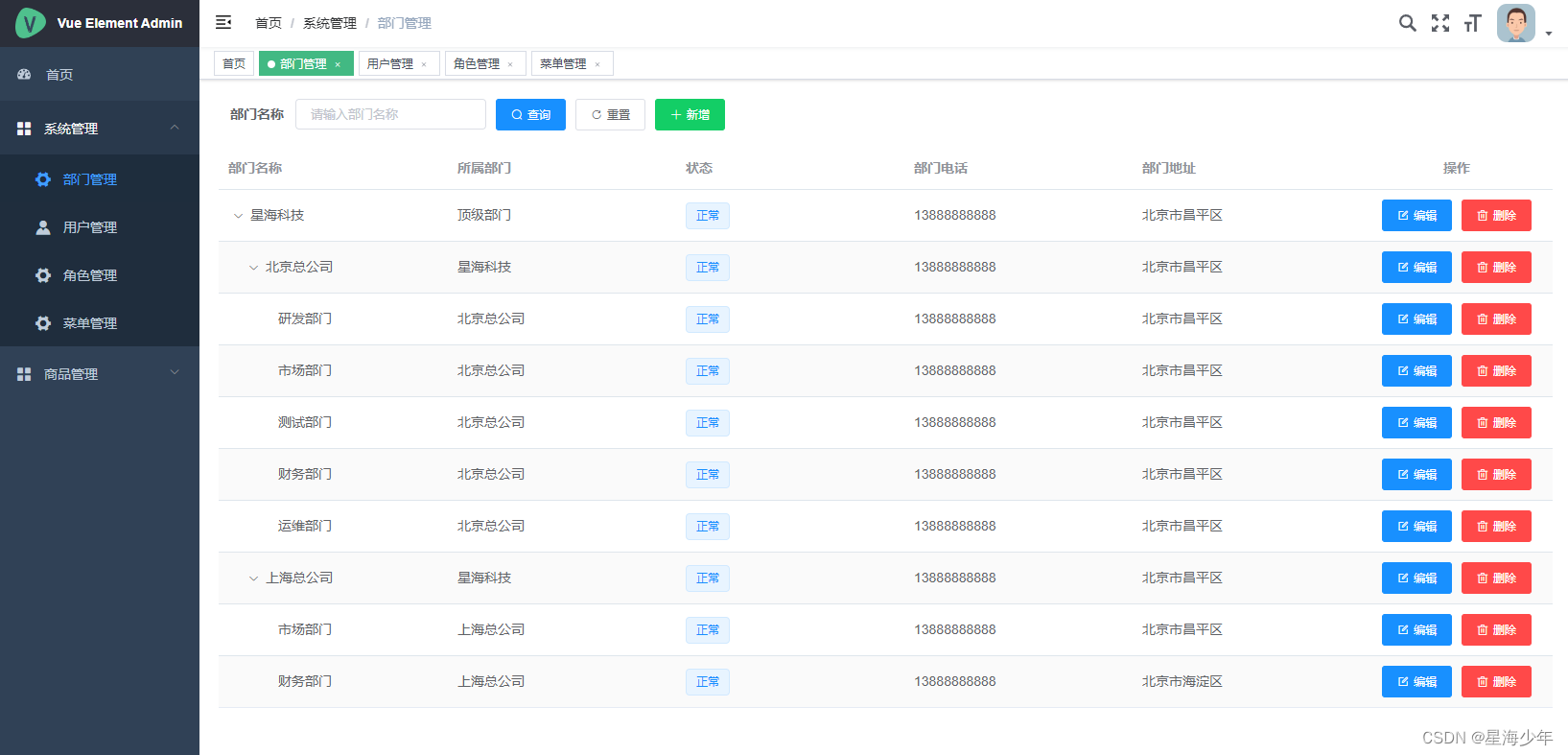
Task: Click the 所属部门 column header
Action: pos(484,168)
